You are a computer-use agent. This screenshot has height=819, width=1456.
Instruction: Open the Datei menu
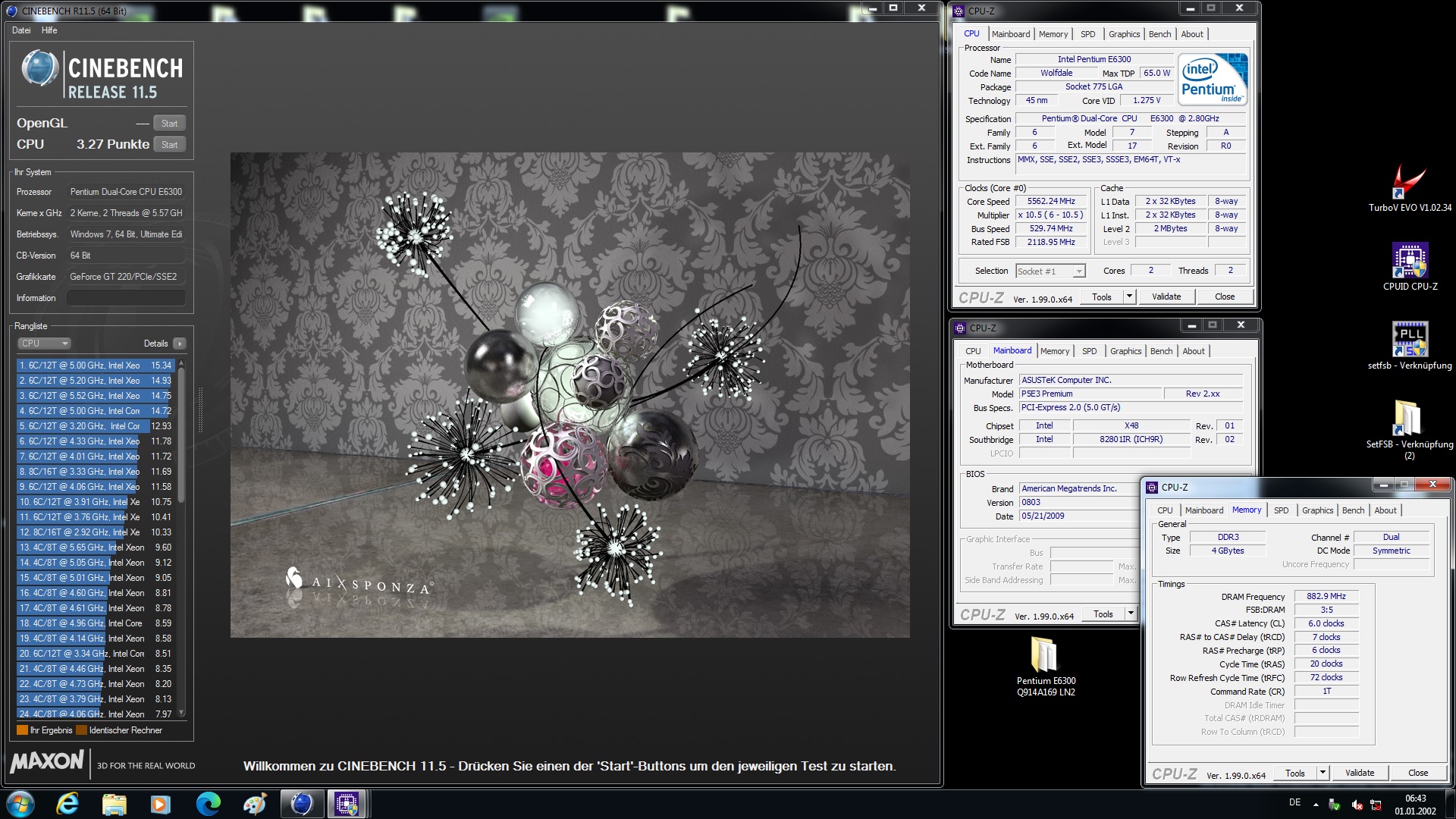(x=21, y=30)
